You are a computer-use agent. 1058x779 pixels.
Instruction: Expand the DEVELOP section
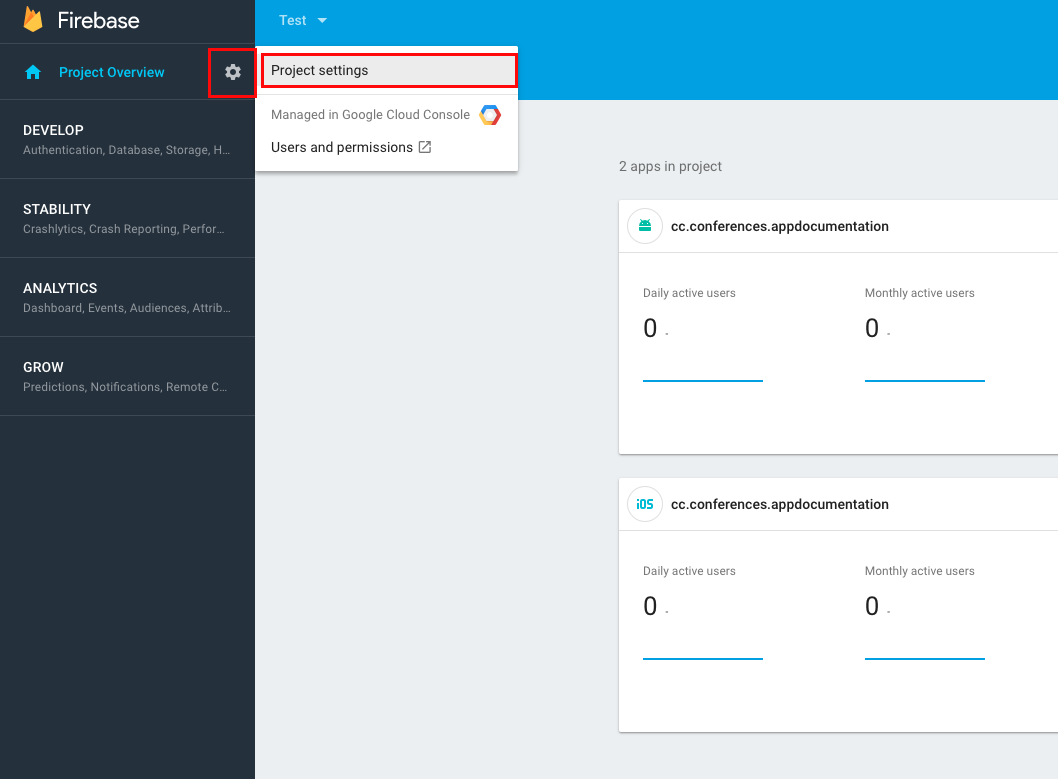(128, 139)
